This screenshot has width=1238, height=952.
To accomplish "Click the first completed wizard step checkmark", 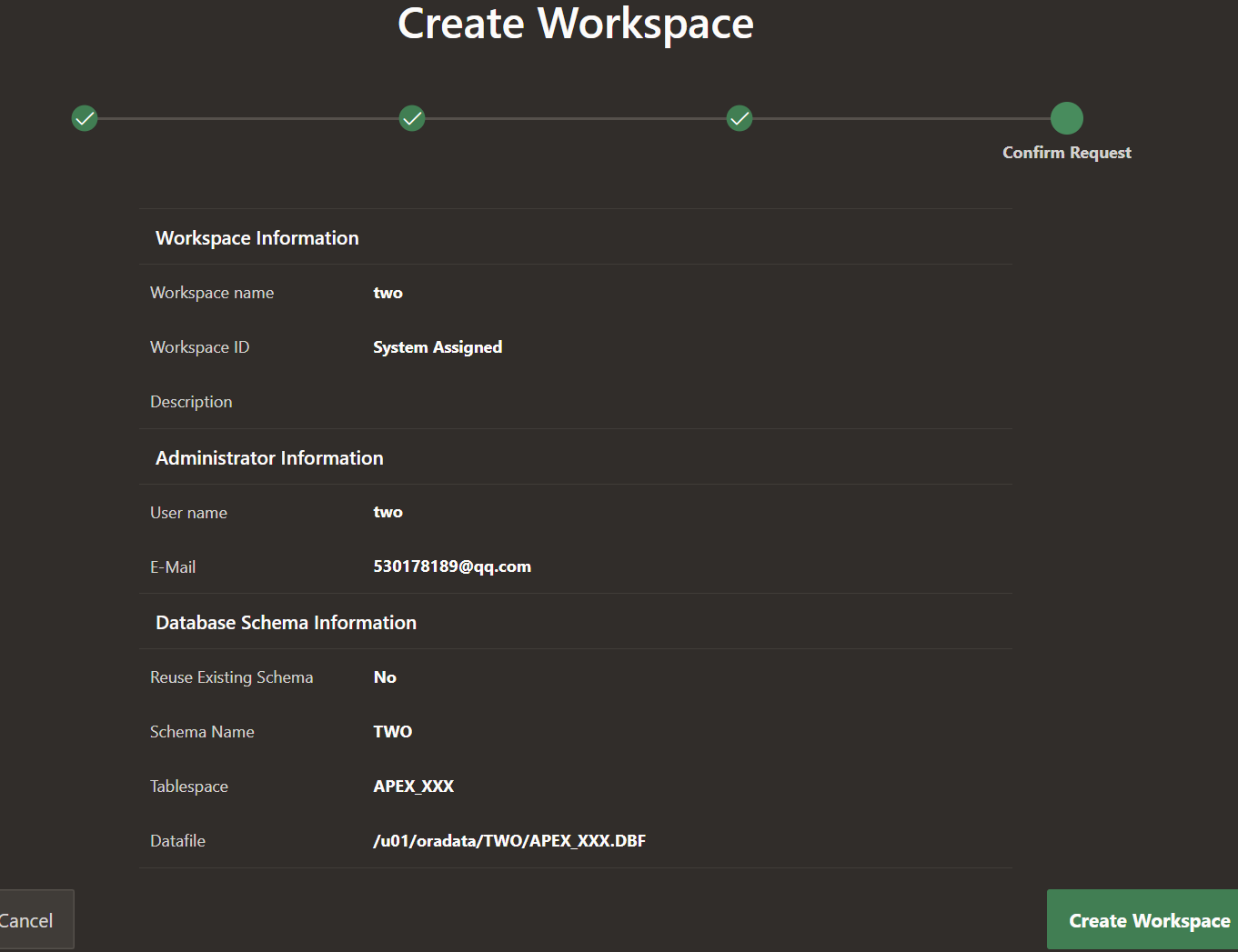I will coord(85,118).
